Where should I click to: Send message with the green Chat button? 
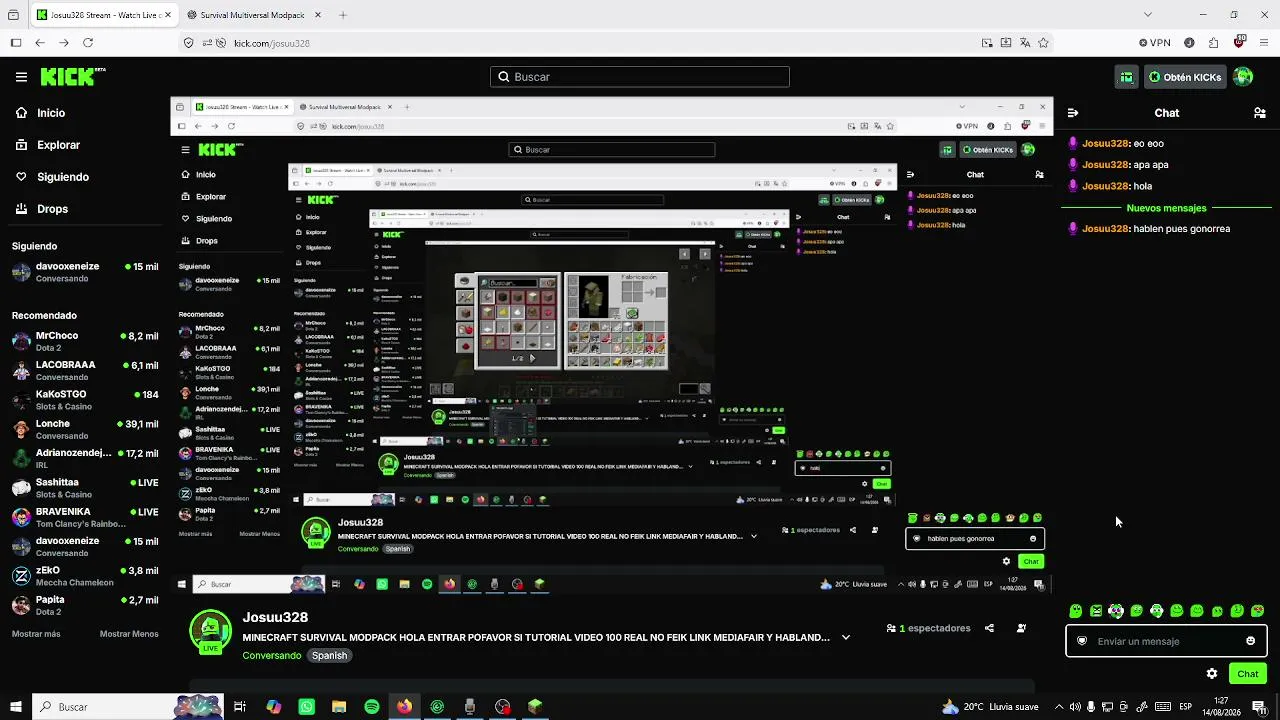pyautogui.click(x=1247, y=674)
